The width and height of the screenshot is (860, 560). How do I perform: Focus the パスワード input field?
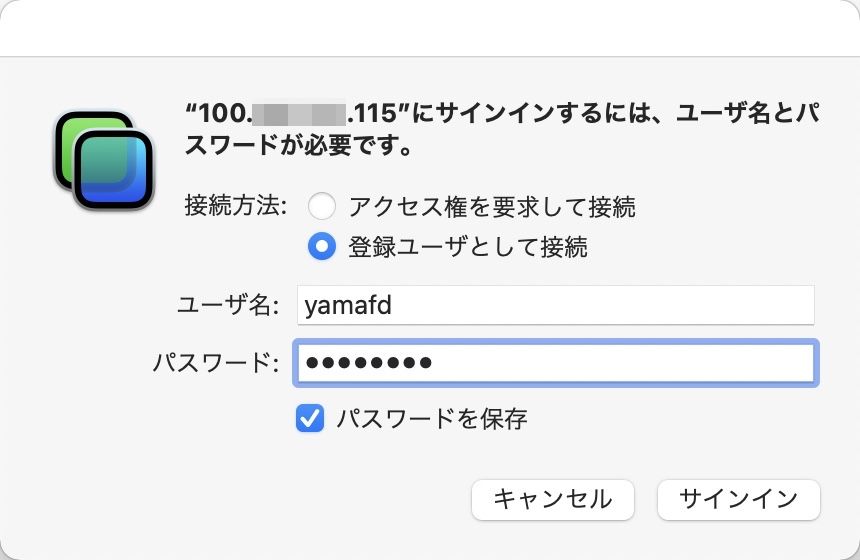coord(556,363)
